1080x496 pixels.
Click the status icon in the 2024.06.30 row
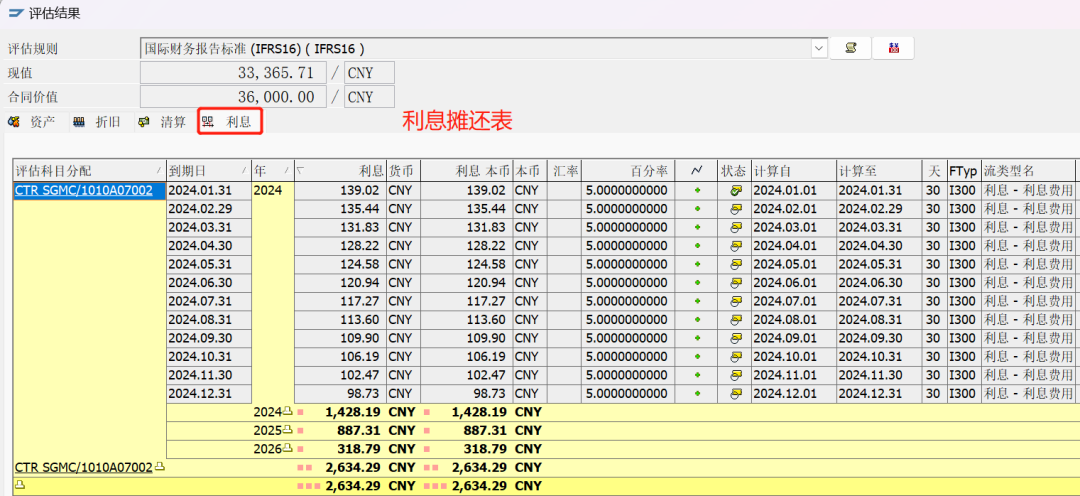(736, 282)
